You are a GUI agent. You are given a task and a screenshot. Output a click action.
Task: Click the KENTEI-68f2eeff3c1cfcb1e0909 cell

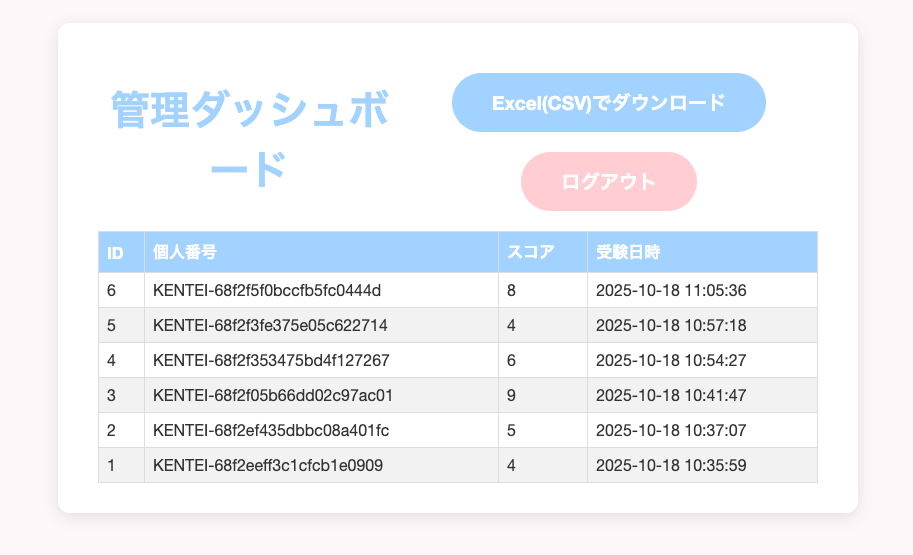tap(267, 465)
